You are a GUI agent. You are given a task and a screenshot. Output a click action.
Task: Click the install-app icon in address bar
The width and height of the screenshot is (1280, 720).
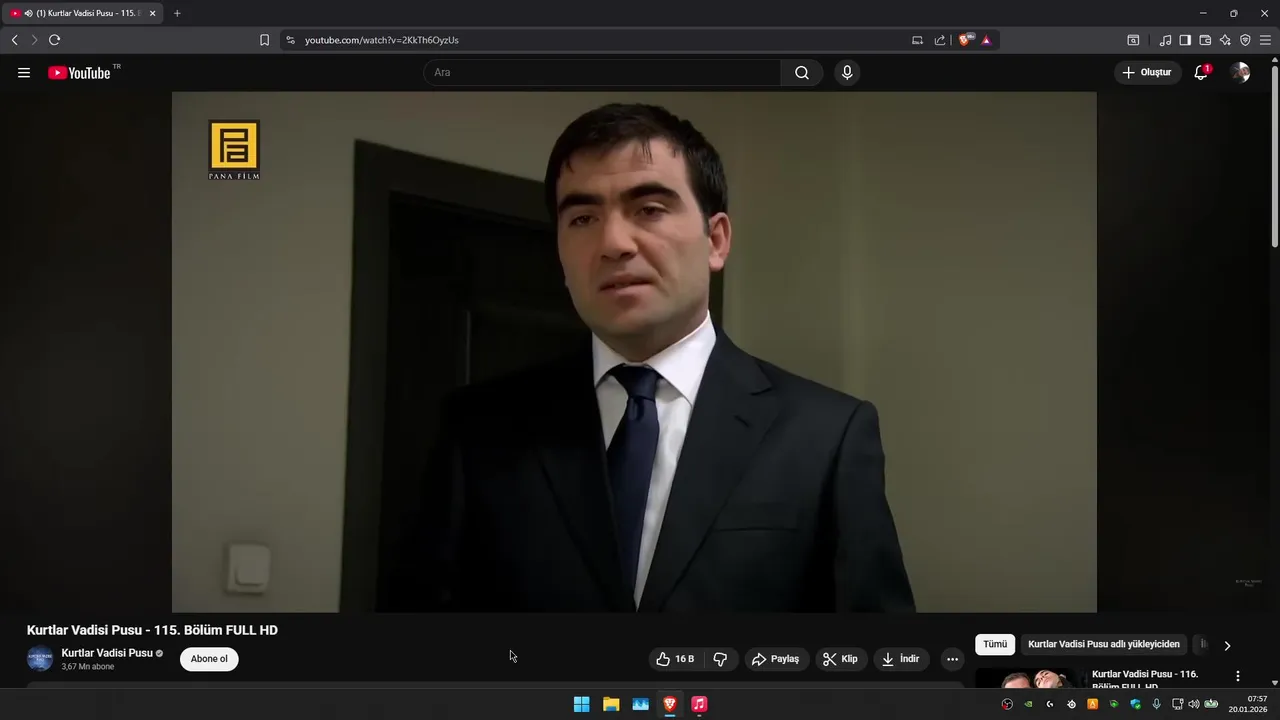(917, 40)
